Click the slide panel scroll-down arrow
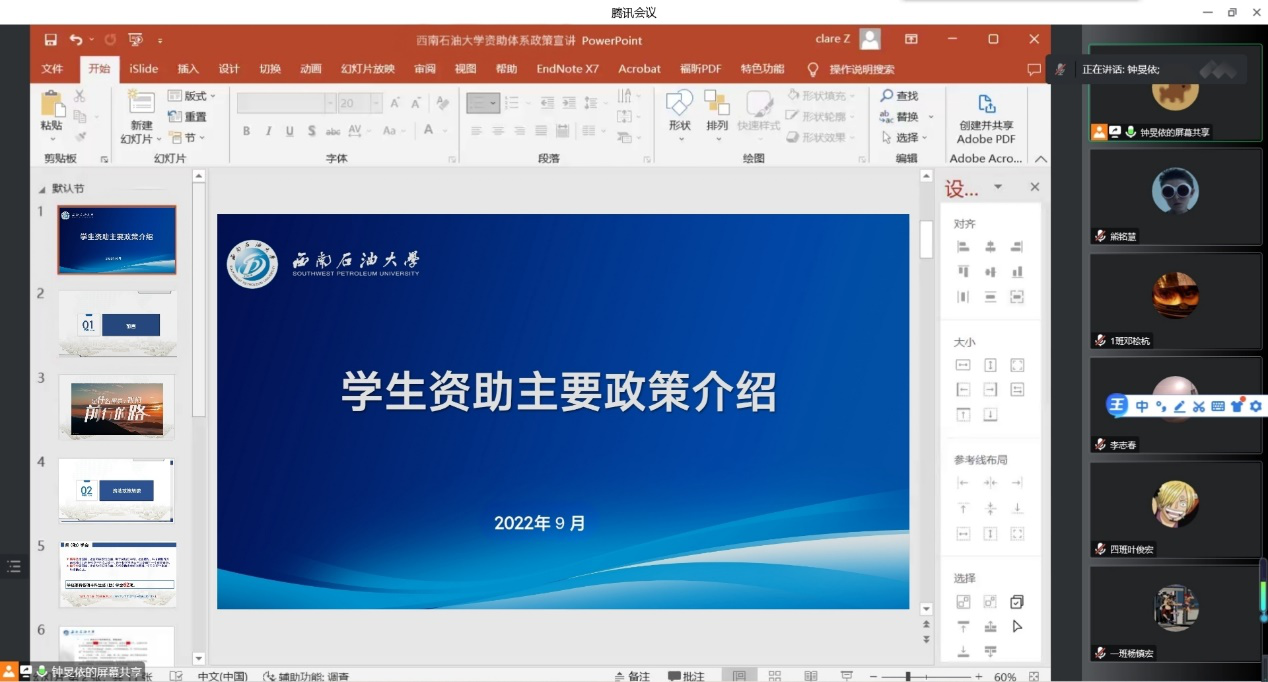Image resolution: width=1268 pixels, height=682 pixels. click(x=198, y=658)
